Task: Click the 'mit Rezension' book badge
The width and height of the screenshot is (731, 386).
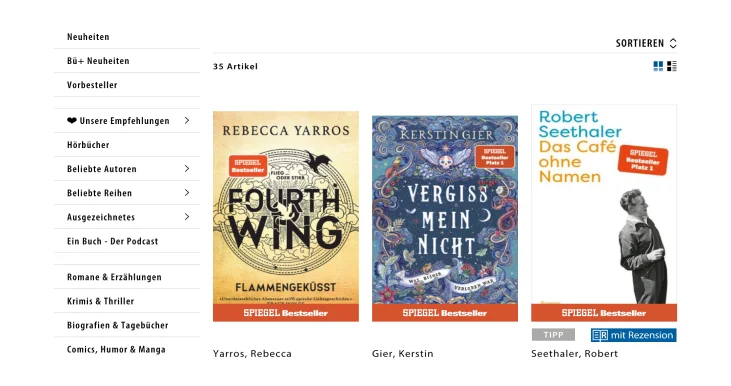Action: (x=634, y=335)
